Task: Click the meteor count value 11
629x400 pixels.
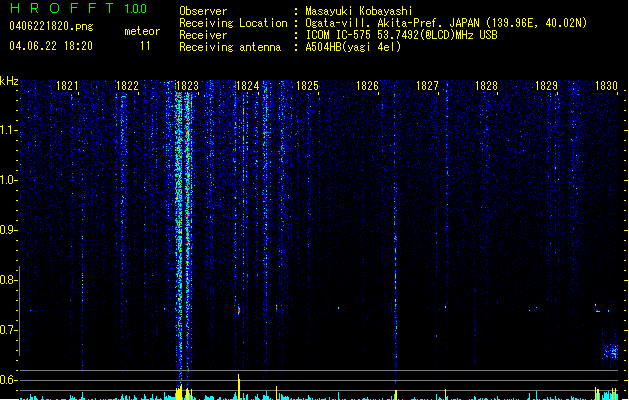Action: tap(145, 46)
